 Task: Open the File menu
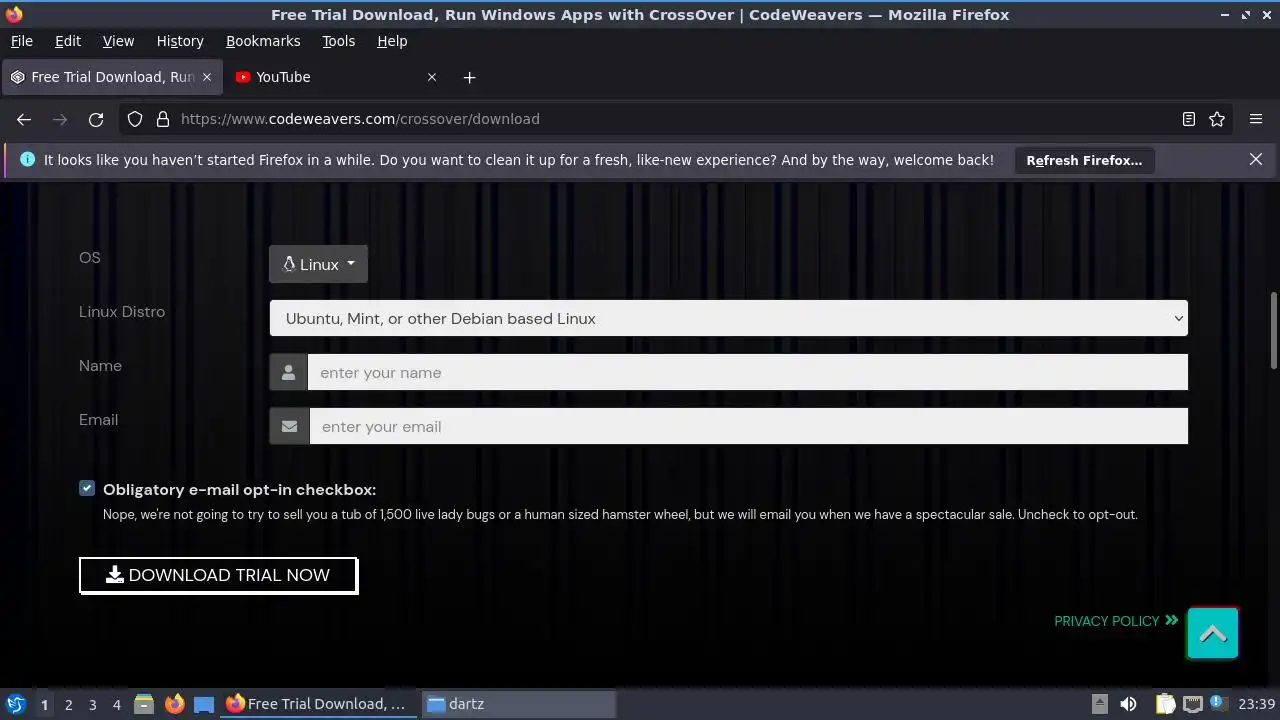point(21,41)
